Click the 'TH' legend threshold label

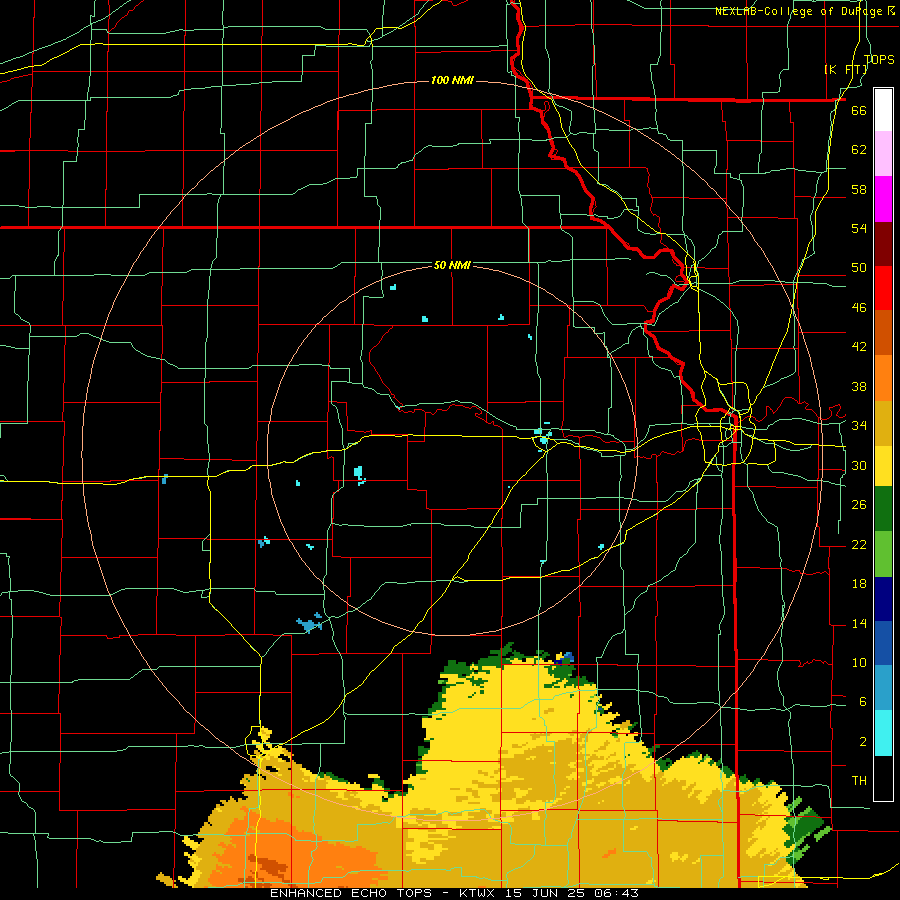[859, 780]
